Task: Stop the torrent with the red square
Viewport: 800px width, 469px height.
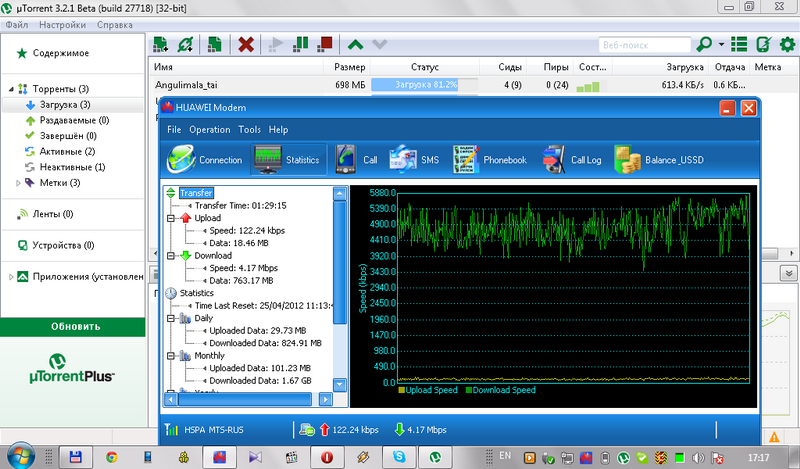Action: tap(325, 44)
